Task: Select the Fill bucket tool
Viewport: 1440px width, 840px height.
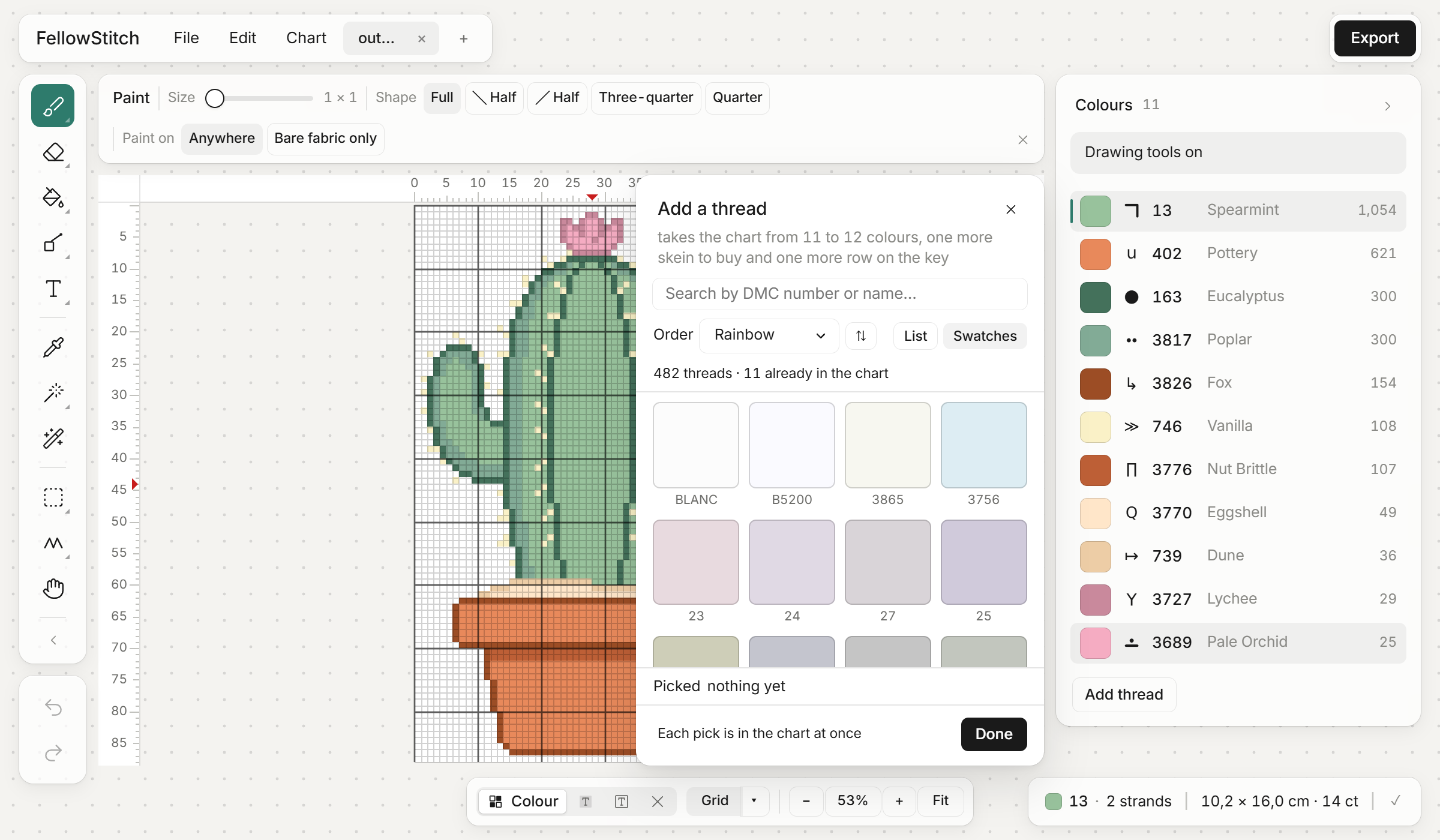Action: tap(53, 197)
